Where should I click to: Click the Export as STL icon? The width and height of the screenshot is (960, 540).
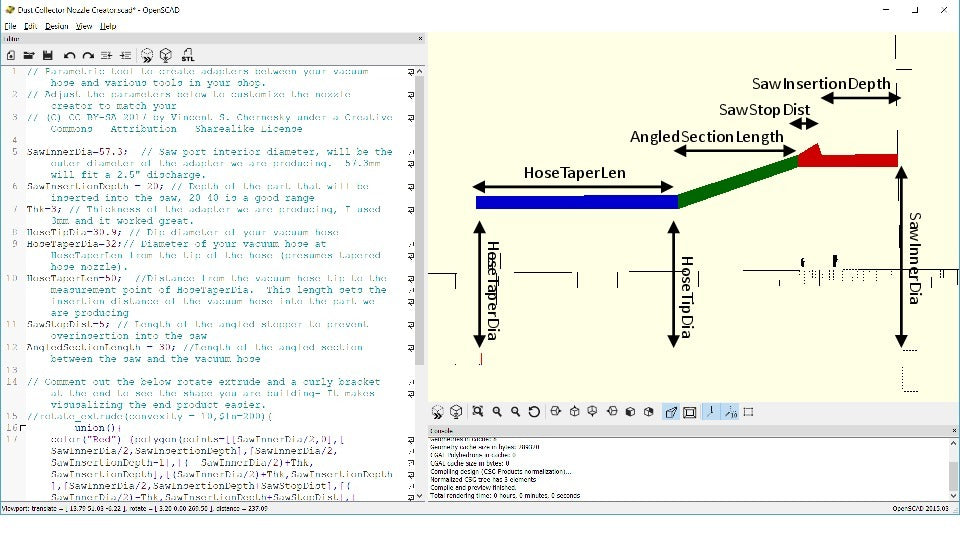[x=188, y=55]
